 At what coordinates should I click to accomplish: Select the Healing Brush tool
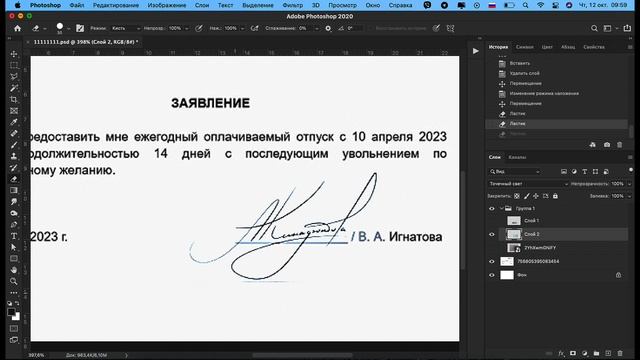14,133
